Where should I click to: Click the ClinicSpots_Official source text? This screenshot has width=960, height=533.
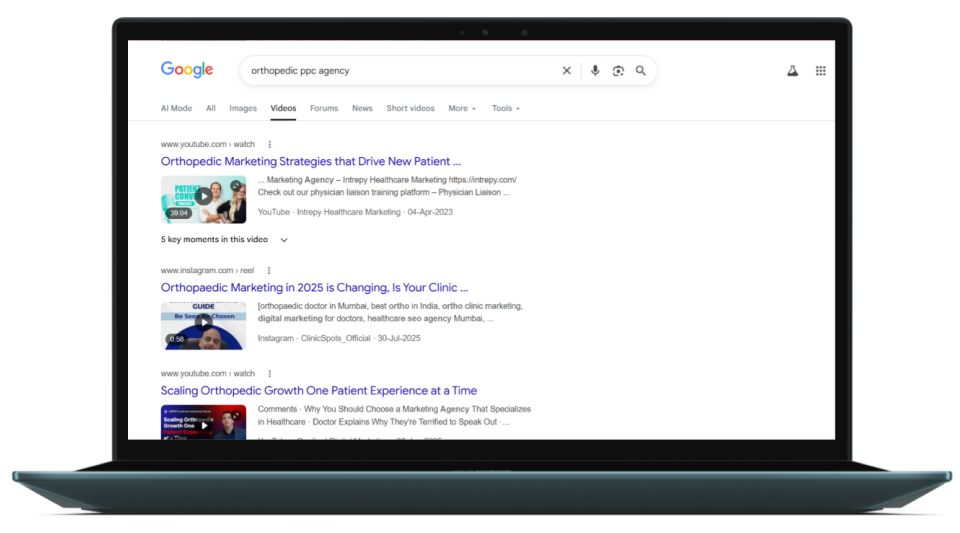336,338
